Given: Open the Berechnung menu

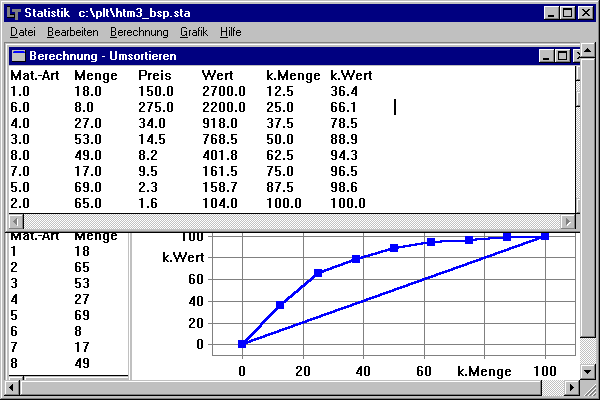Looking at the screenshot, I should [x=139, y=32].
